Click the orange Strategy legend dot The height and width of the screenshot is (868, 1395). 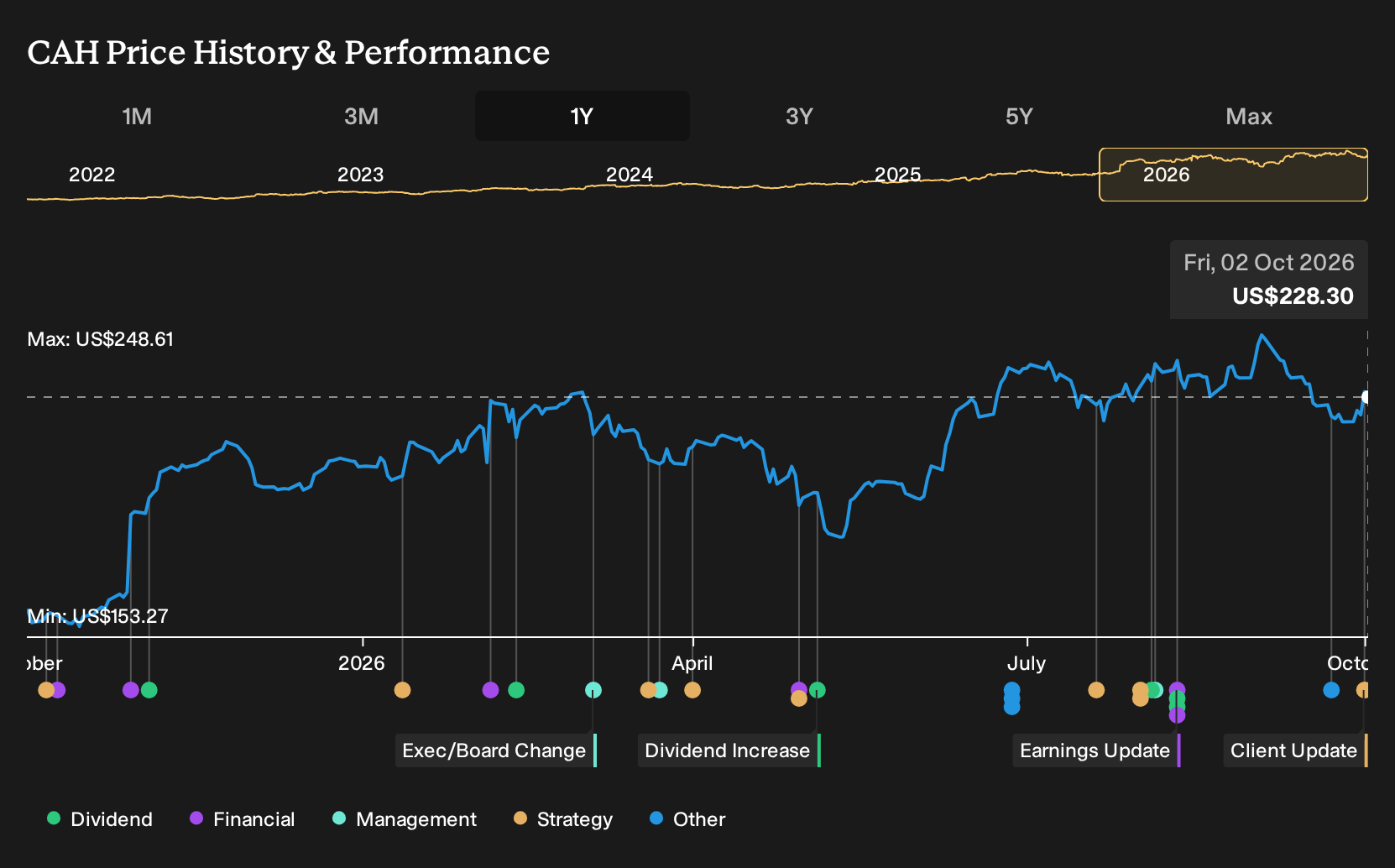[x=520, y=818]
